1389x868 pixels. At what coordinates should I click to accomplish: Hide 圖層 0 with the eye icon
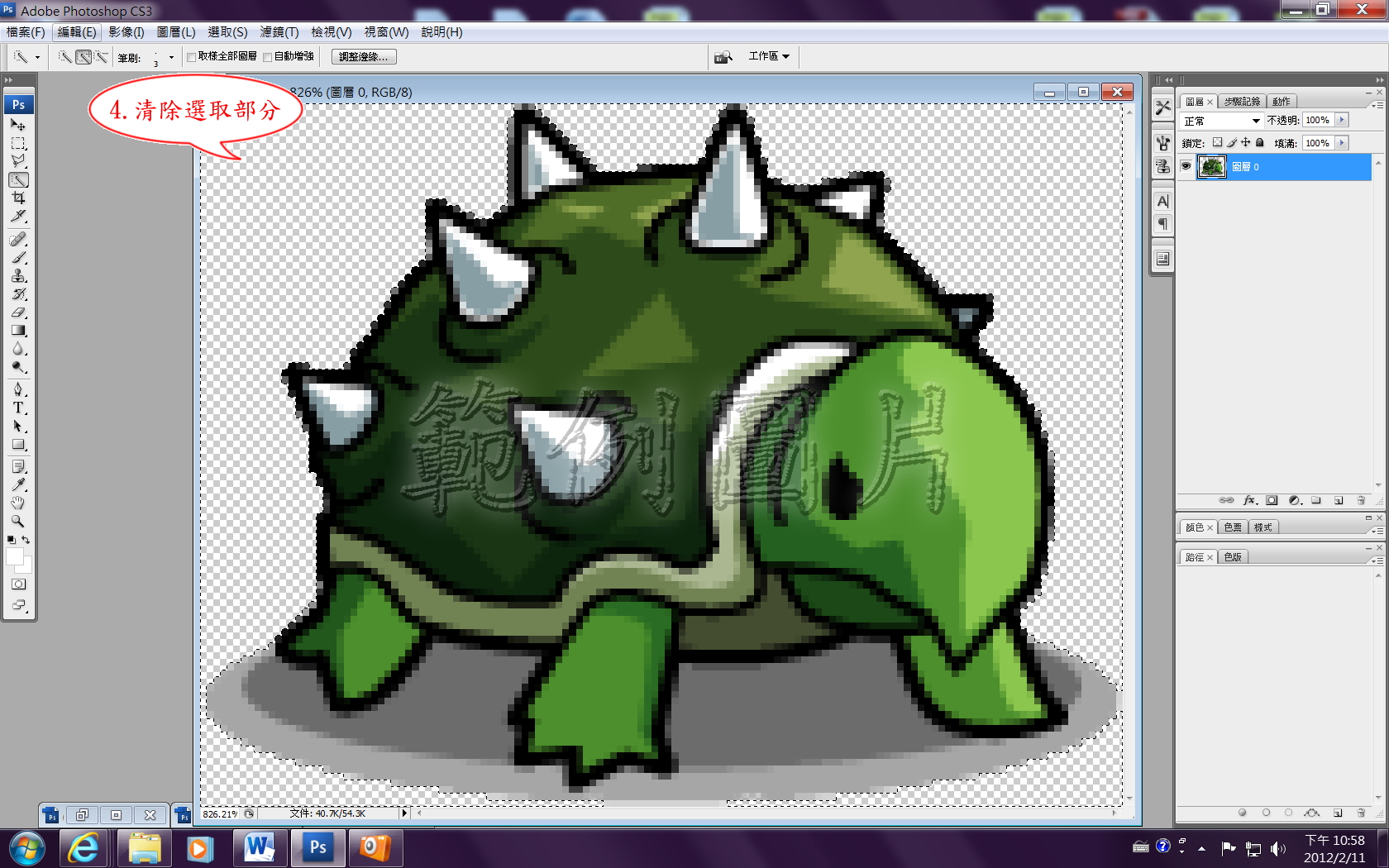point(1186,166)
